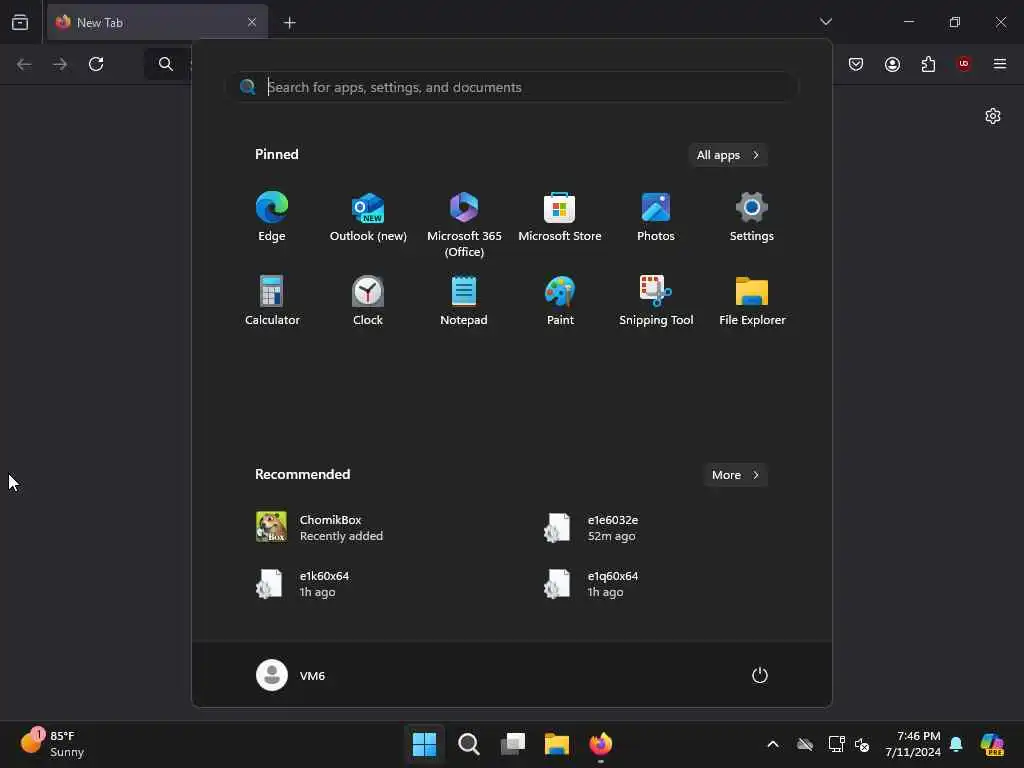The width and height of the screenshot is (1024, 768).
Task: Select the New Tab tab in Firefox
Action: [157, 23]
